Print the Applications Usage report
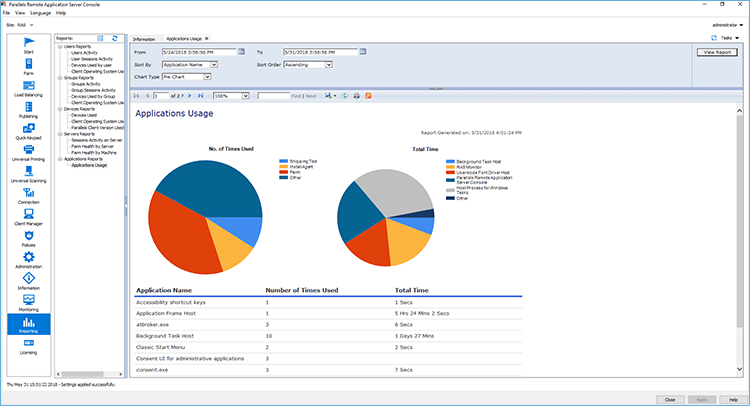 tap(356, 96)
